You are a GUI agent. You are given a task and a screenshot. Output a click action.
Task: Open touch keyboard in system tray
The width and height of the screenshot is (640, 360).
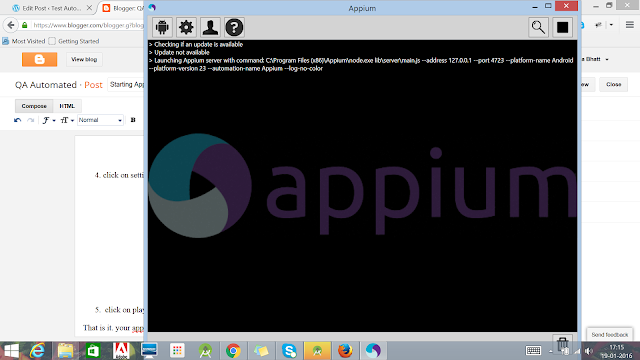533,350
